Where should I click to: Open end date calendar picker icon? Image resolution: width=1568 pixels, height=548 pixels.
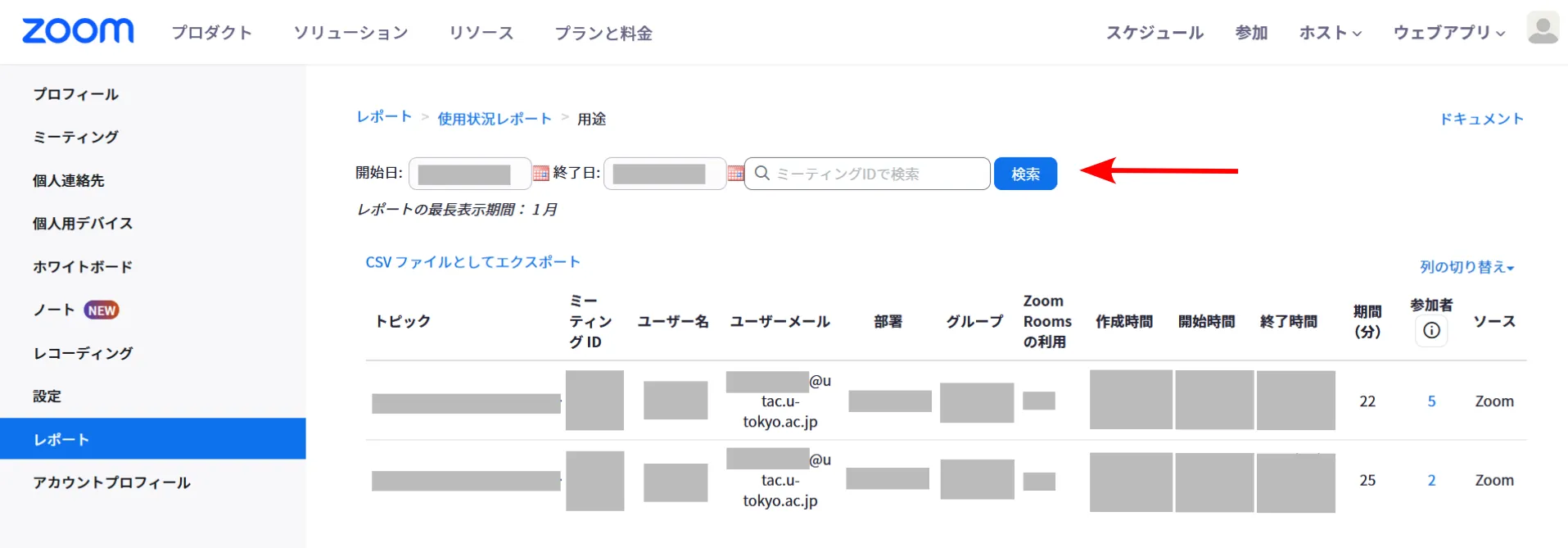pyautogui.click(x=735, y=174)
